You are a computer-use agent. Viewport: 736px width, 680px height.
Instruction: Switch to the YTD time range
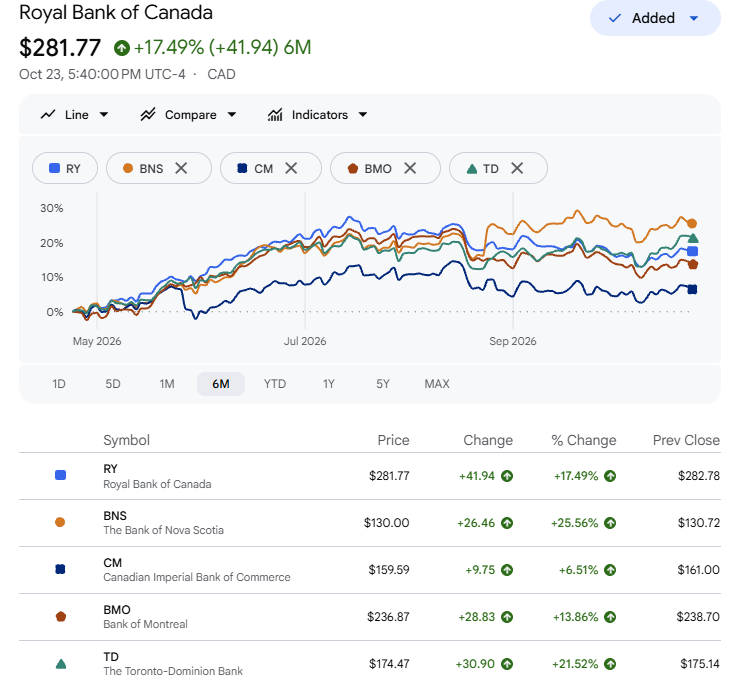(x=275, y=384)
